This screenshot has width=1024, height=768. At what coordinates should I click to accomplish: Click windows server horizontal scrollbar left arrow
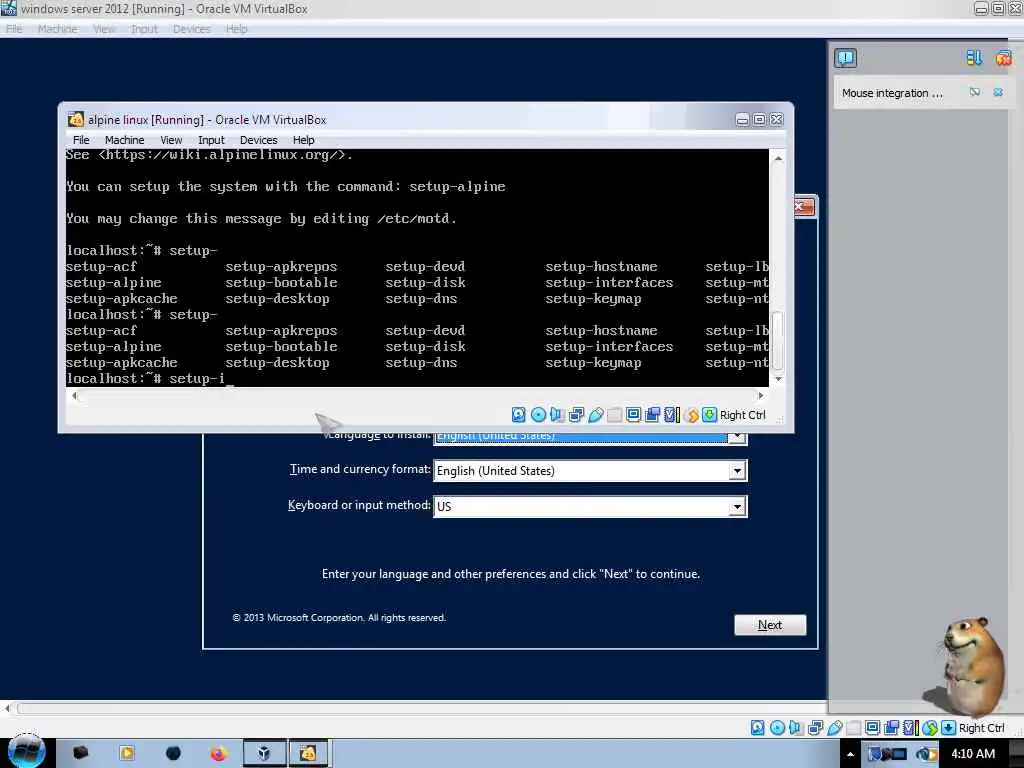pos(7,708)
